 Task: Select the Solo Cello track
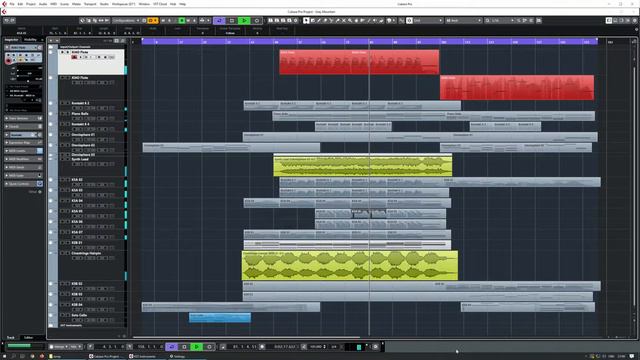click(x=92, y=318)
